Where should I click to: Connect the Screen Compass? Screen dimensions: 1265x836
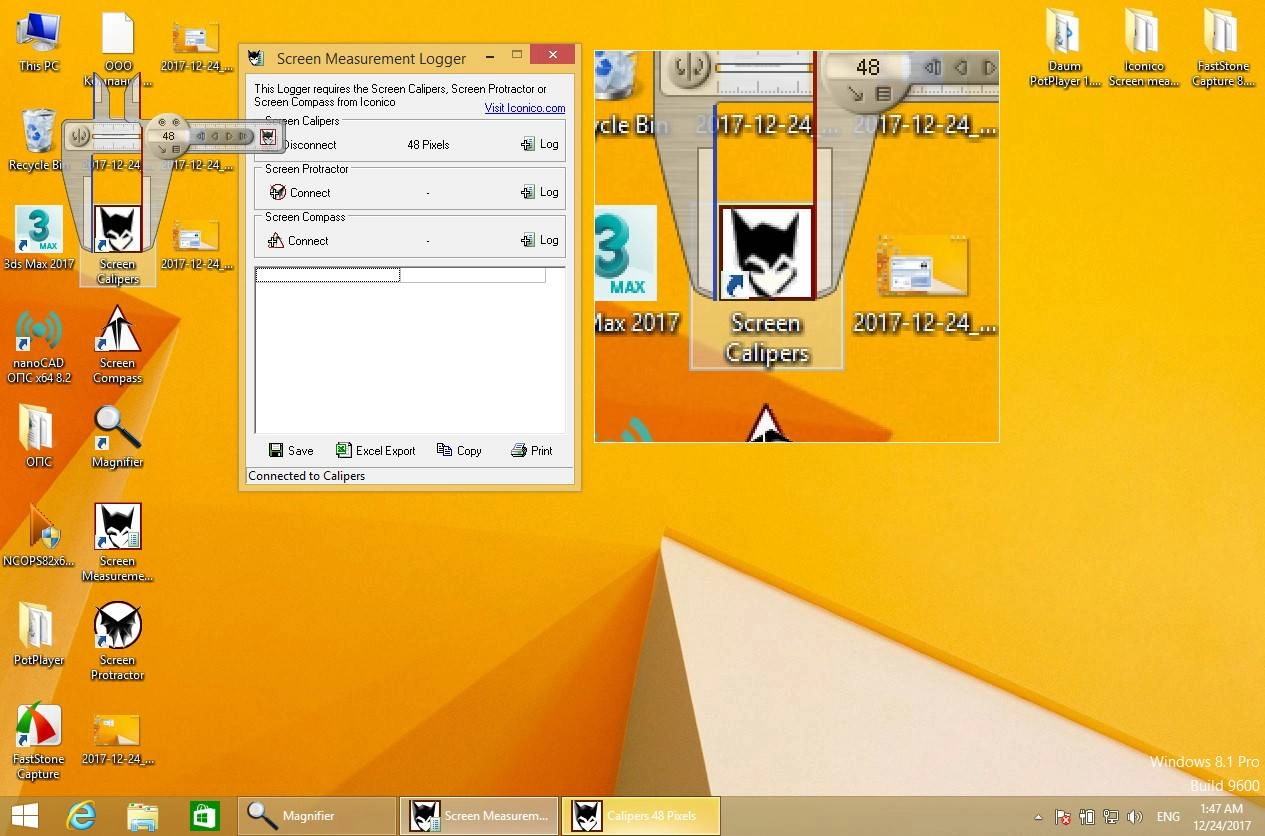tap(299, 241)
